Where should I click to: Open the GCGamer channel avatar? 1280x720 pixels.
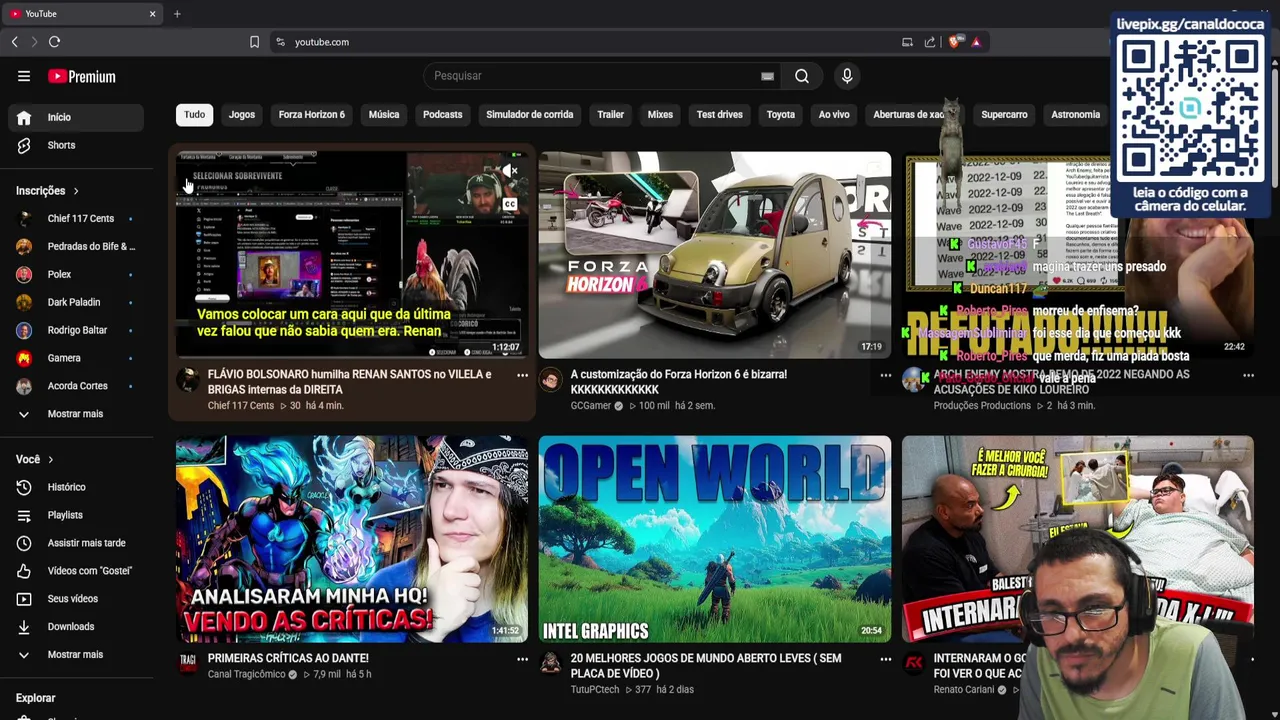(551, 379)
